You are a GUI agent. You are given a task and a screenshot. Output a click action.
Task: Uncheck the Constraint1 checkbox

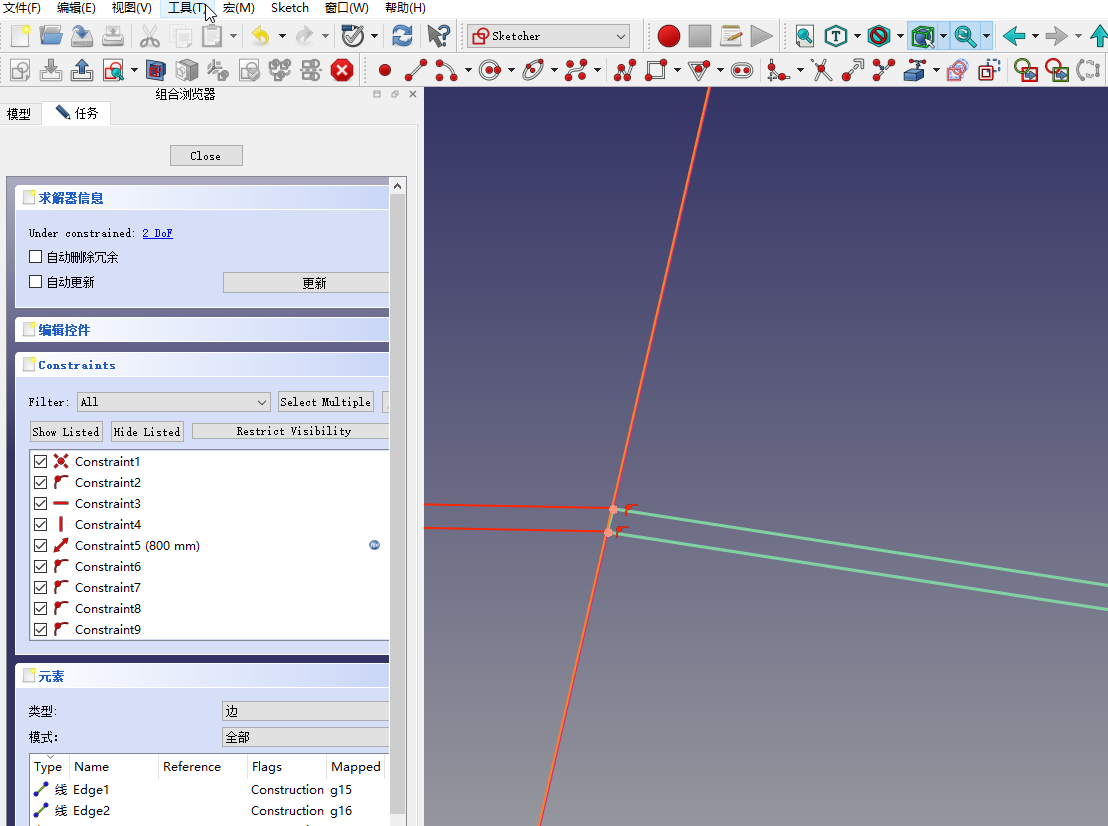(40, 461)
